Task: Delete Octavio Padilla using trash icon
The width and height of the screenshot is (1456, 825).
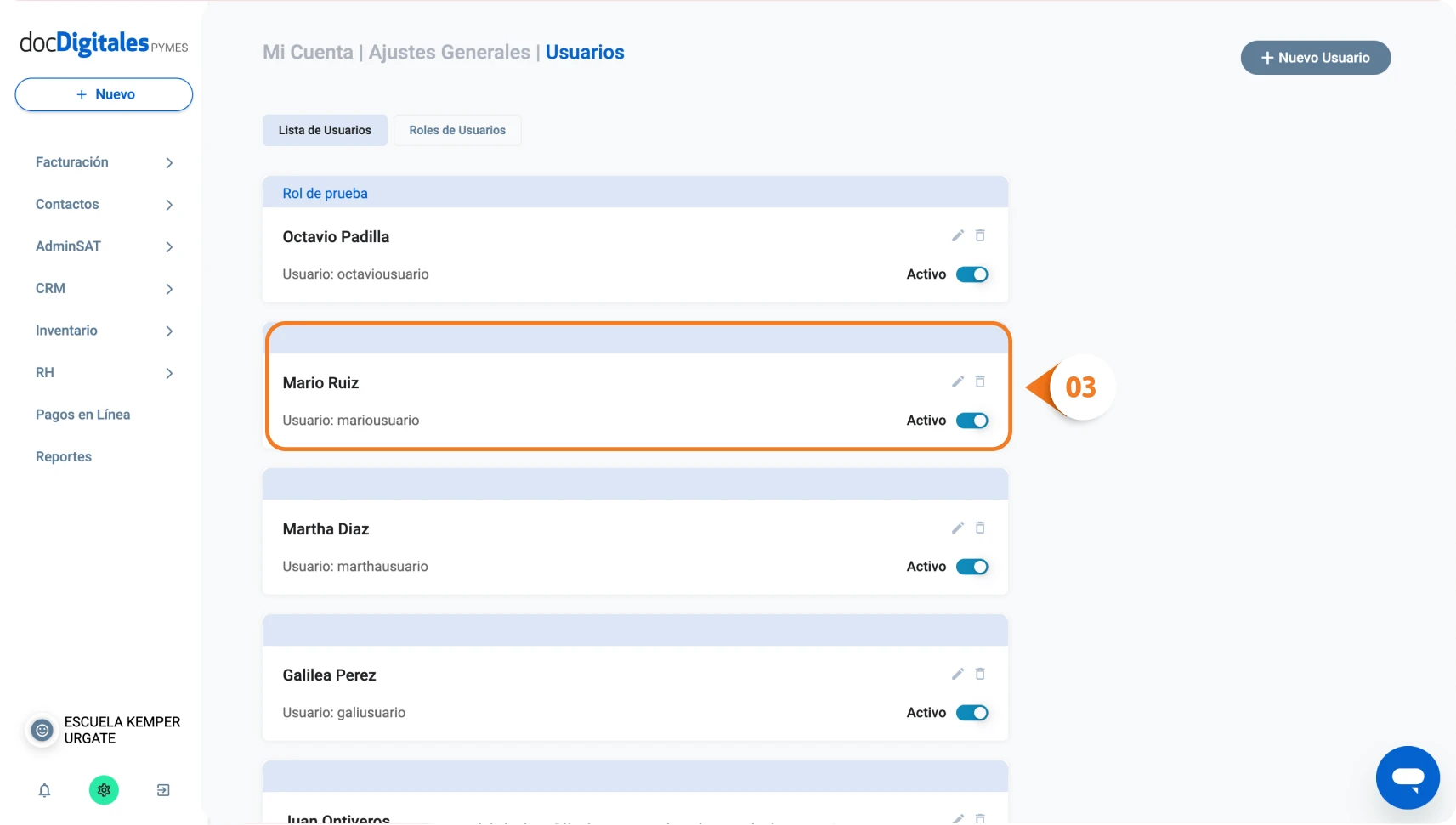Action: (980, 235)
